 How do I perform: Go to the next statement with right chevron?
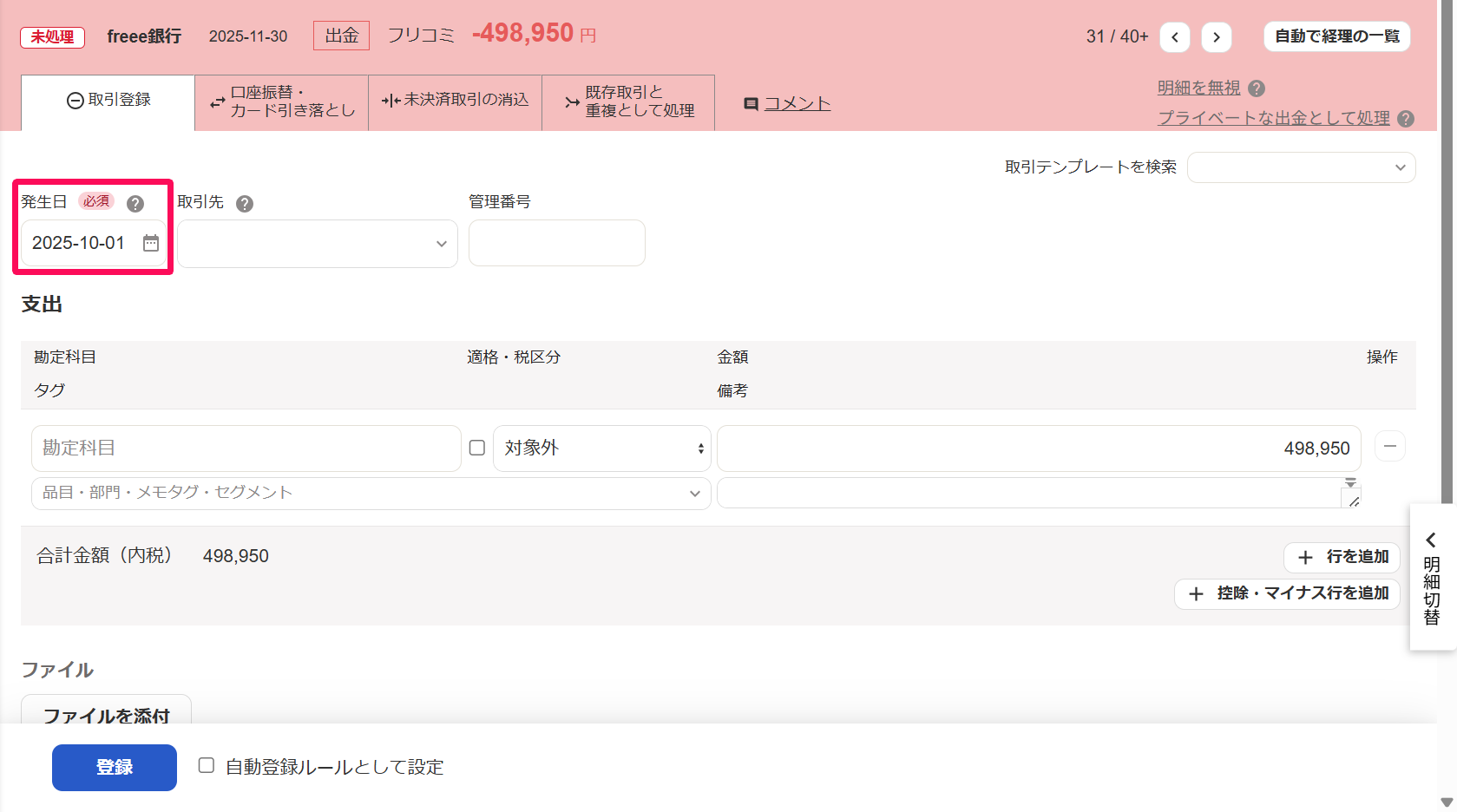click(x=1217, y=36)
